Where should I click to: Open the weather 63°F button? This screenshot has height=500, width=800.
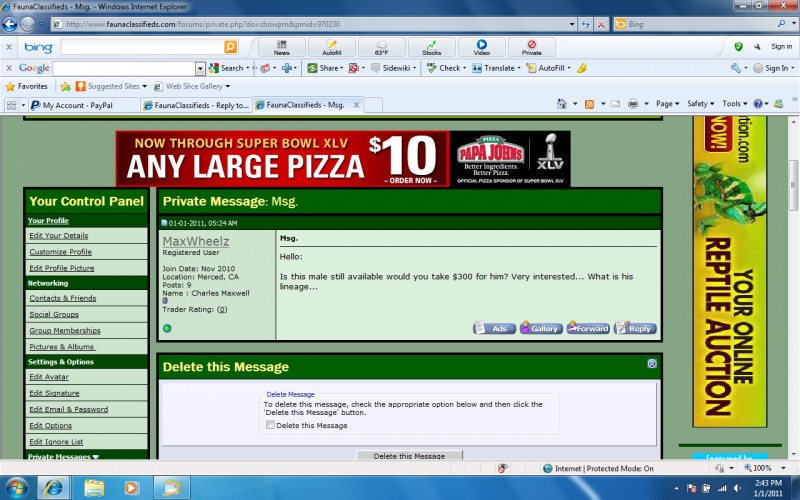coord(382,47)
